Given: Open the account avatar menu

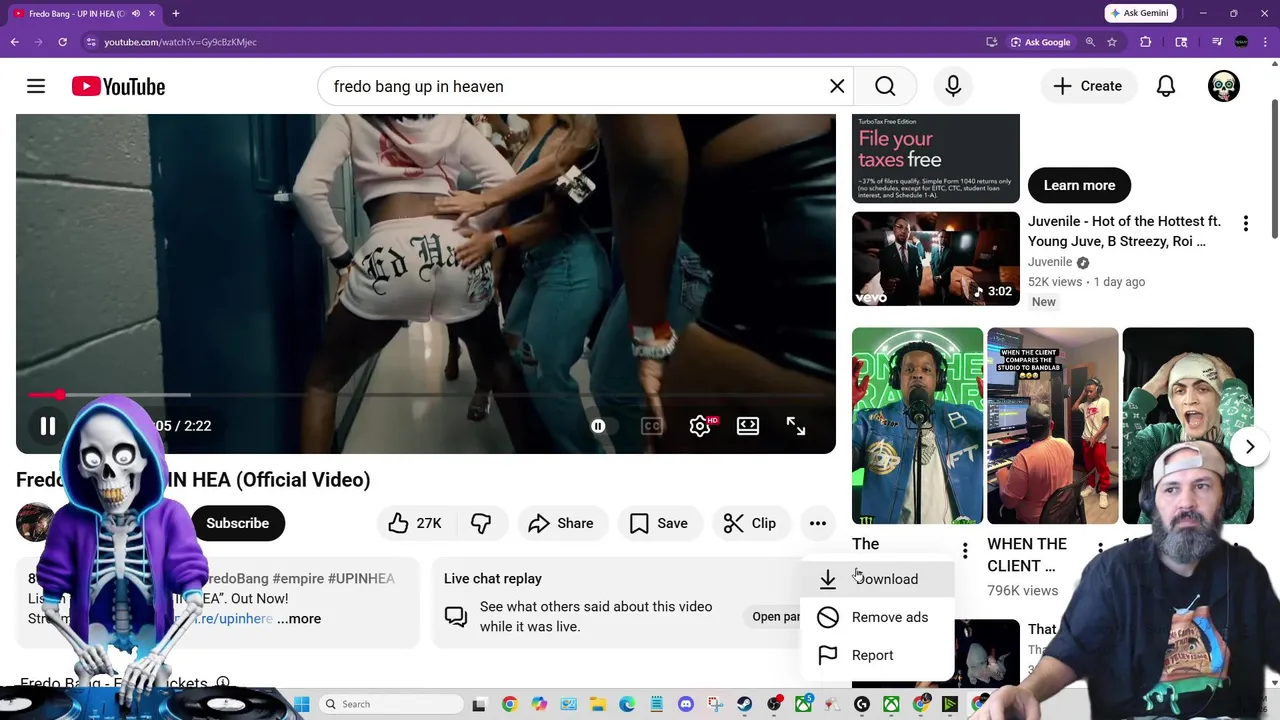Looking at the screenshot, I should click(x=1224, y=86).
